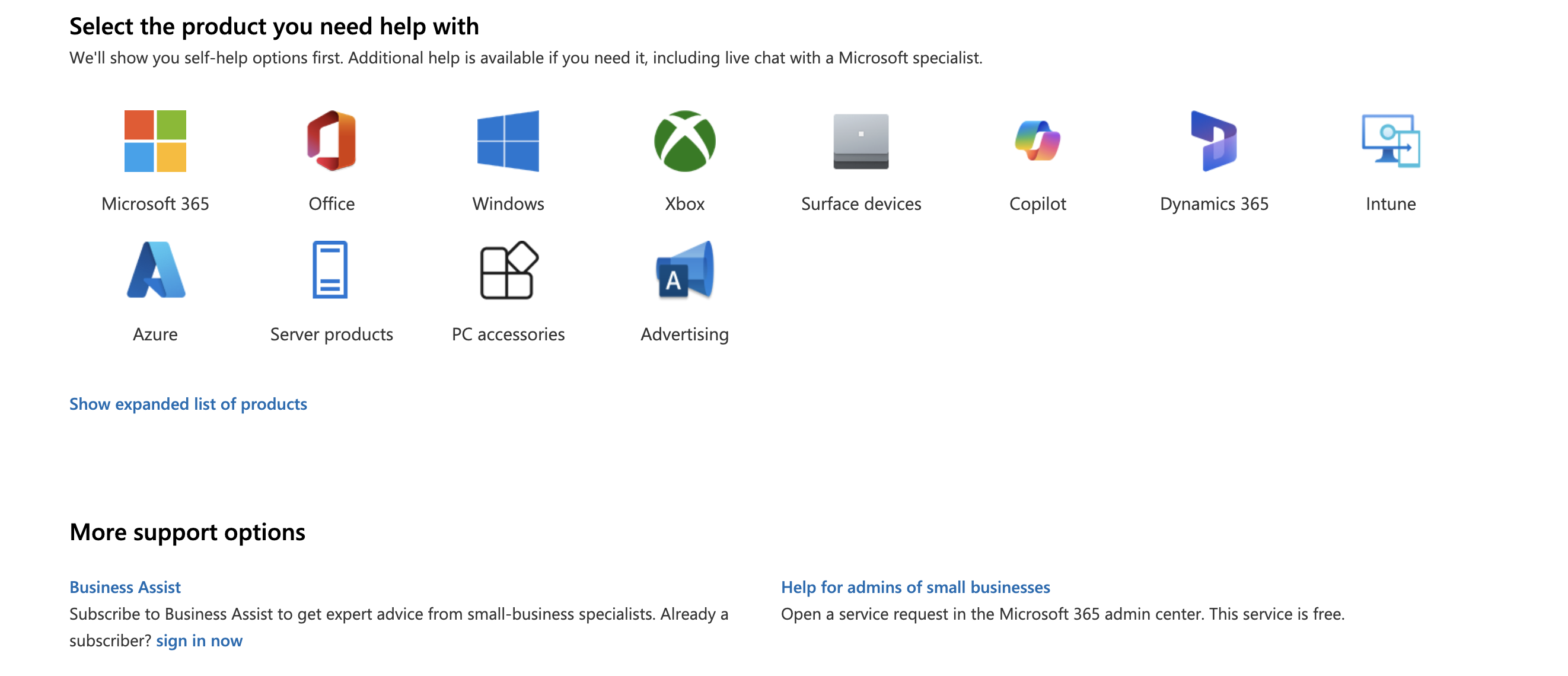Click the 'Azure' product label

click(x=155, y=334)
